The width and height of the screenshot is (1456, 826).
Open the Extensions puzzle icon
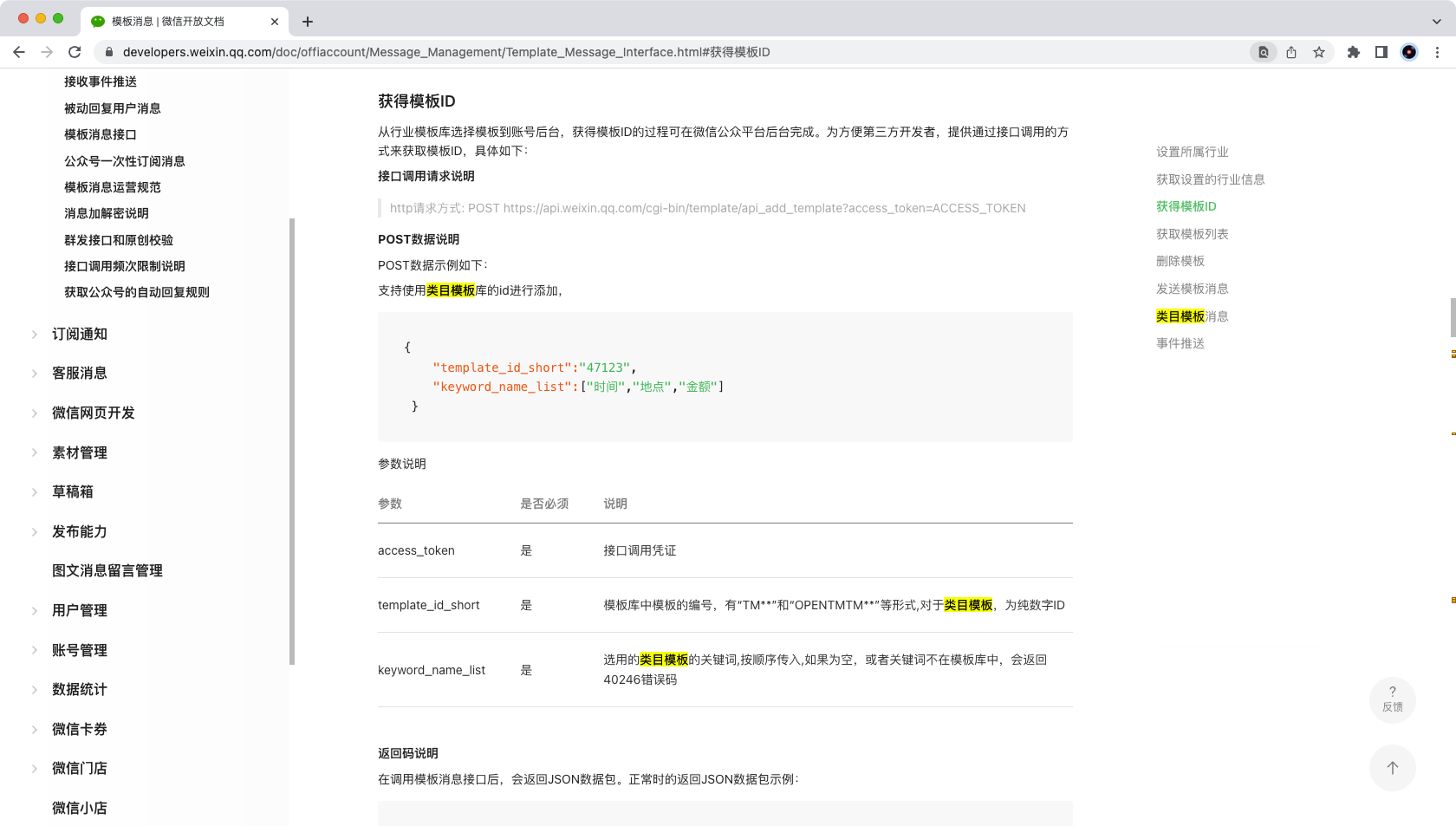(x=1354, y=52)
